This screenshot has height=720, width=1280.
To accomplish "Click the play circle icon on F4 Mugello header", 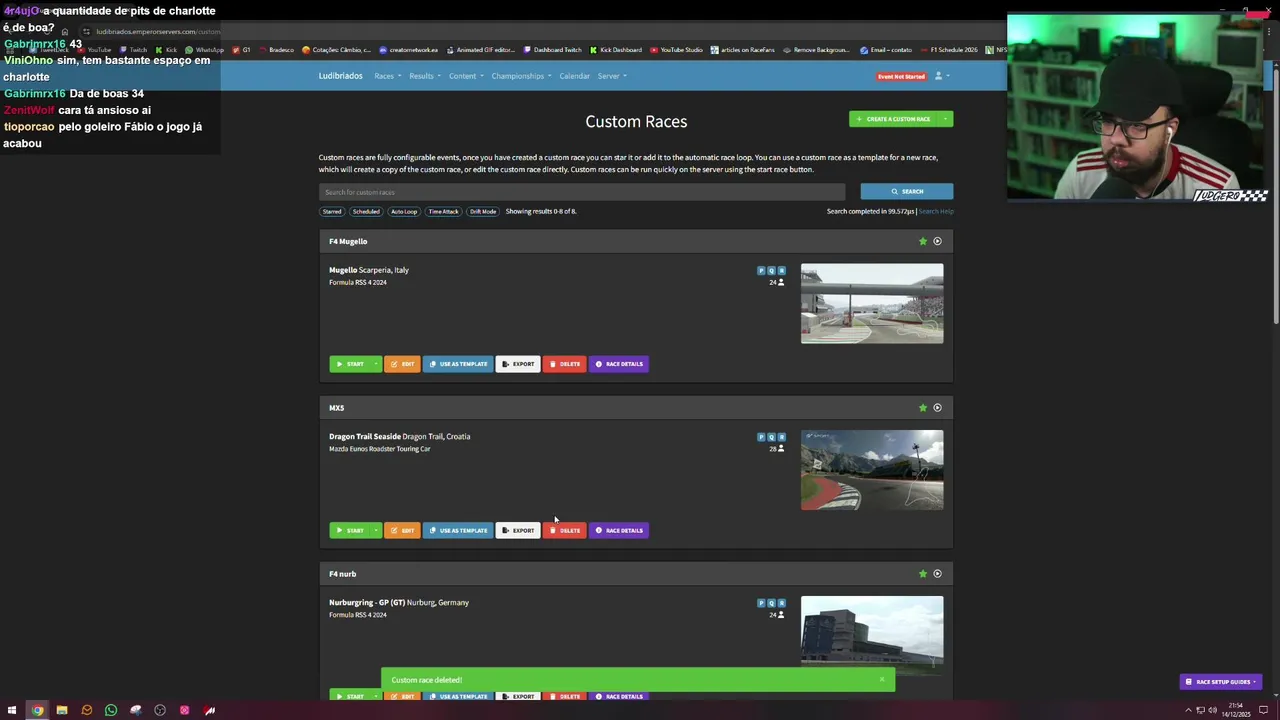I will (937, 241).
